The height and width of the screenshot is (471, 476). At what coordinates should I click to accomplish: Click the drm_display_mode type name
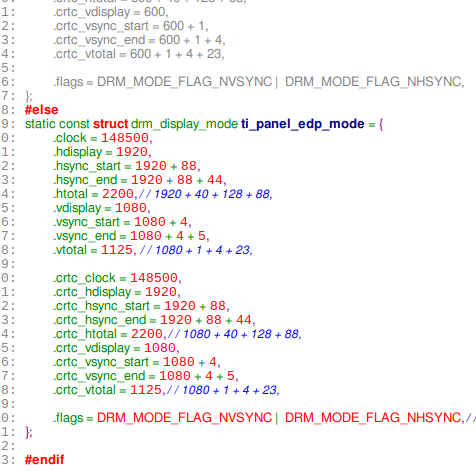(x=184, y=124)
